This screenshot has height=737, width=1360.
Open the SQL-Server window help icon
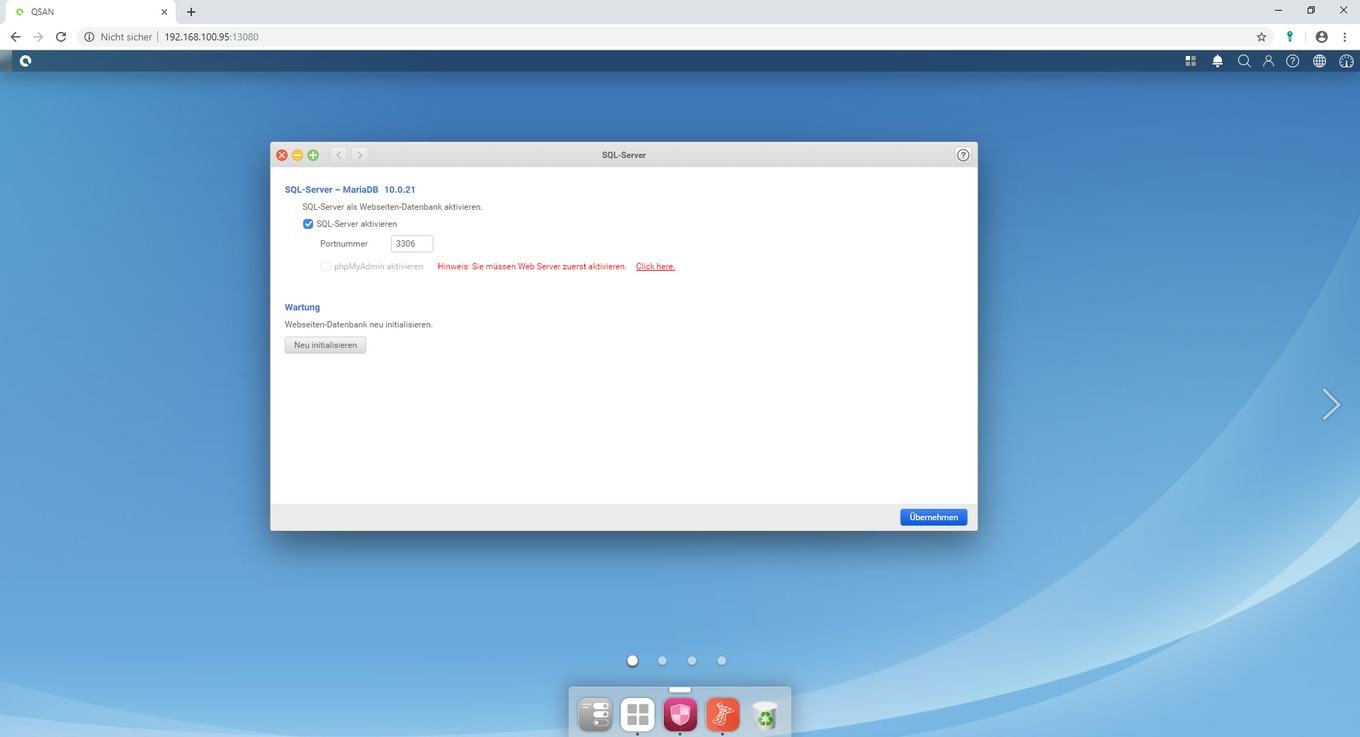click(963, 155)
